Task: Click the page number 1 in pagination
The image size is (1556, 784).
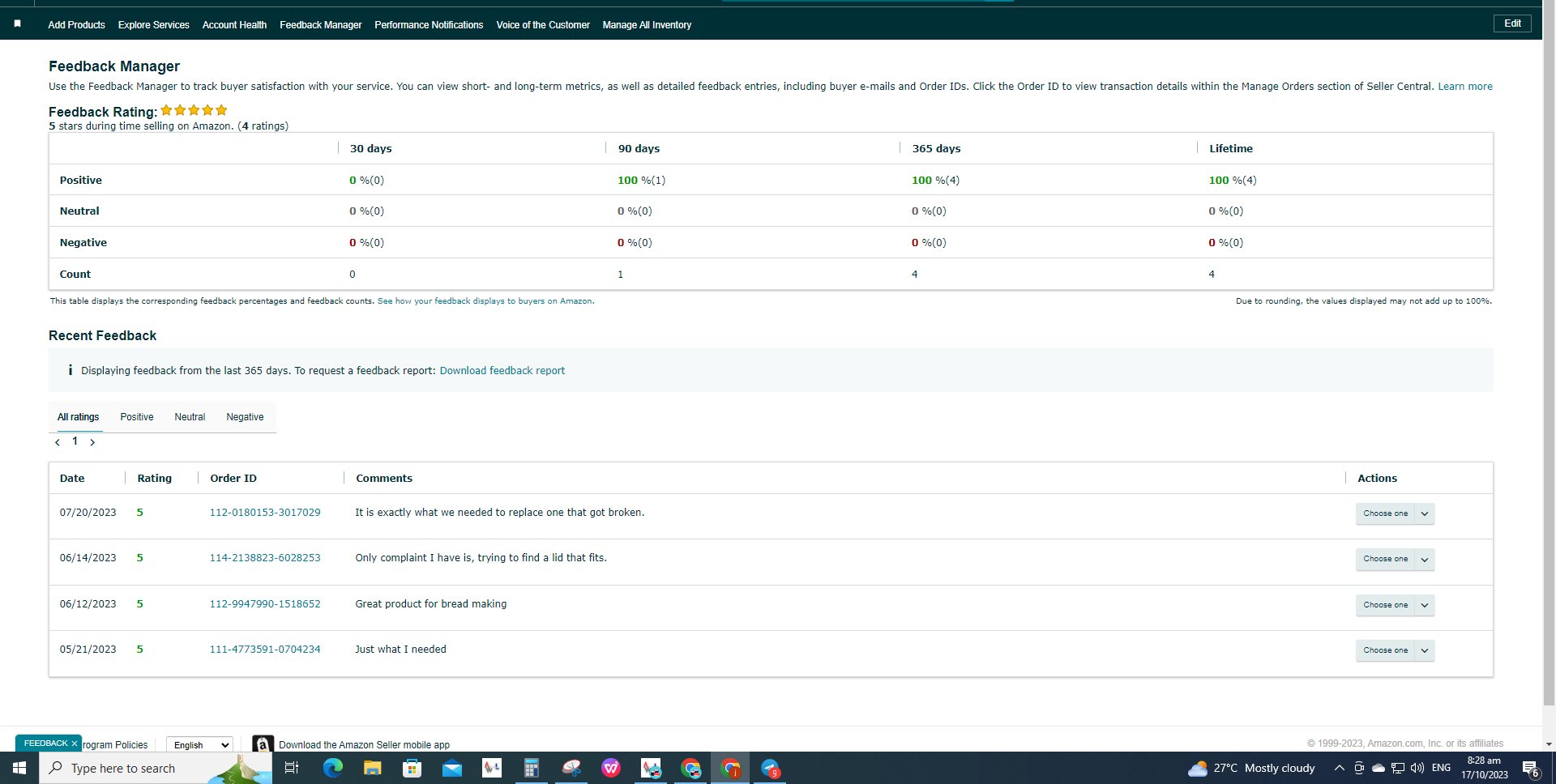Action: coord(75,441)
